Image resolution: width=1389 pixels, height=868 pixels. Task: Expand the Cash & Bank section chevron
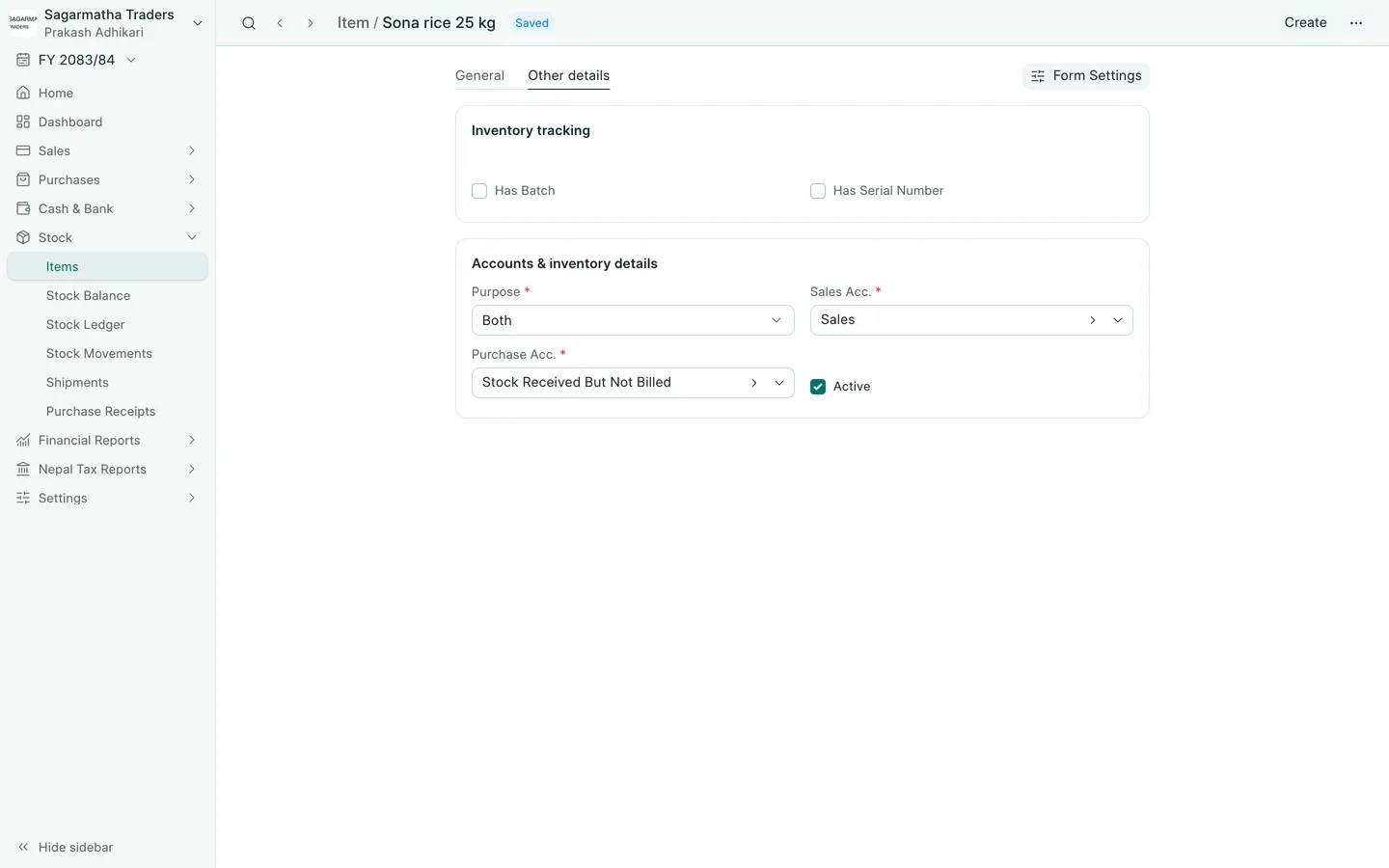pyautogui.click(x=192, y=208)
